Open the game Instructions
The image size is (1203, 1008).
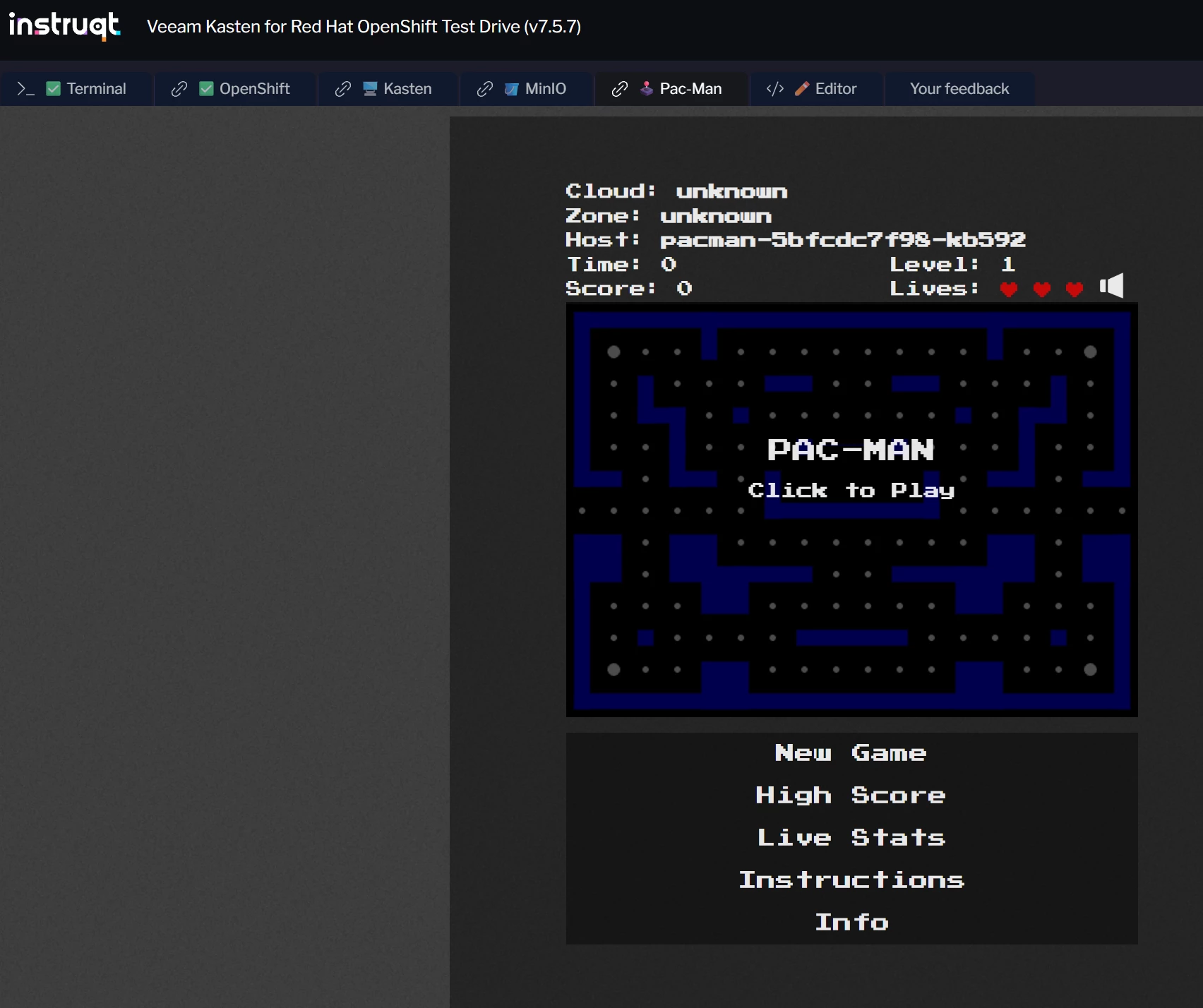point(851,880)
